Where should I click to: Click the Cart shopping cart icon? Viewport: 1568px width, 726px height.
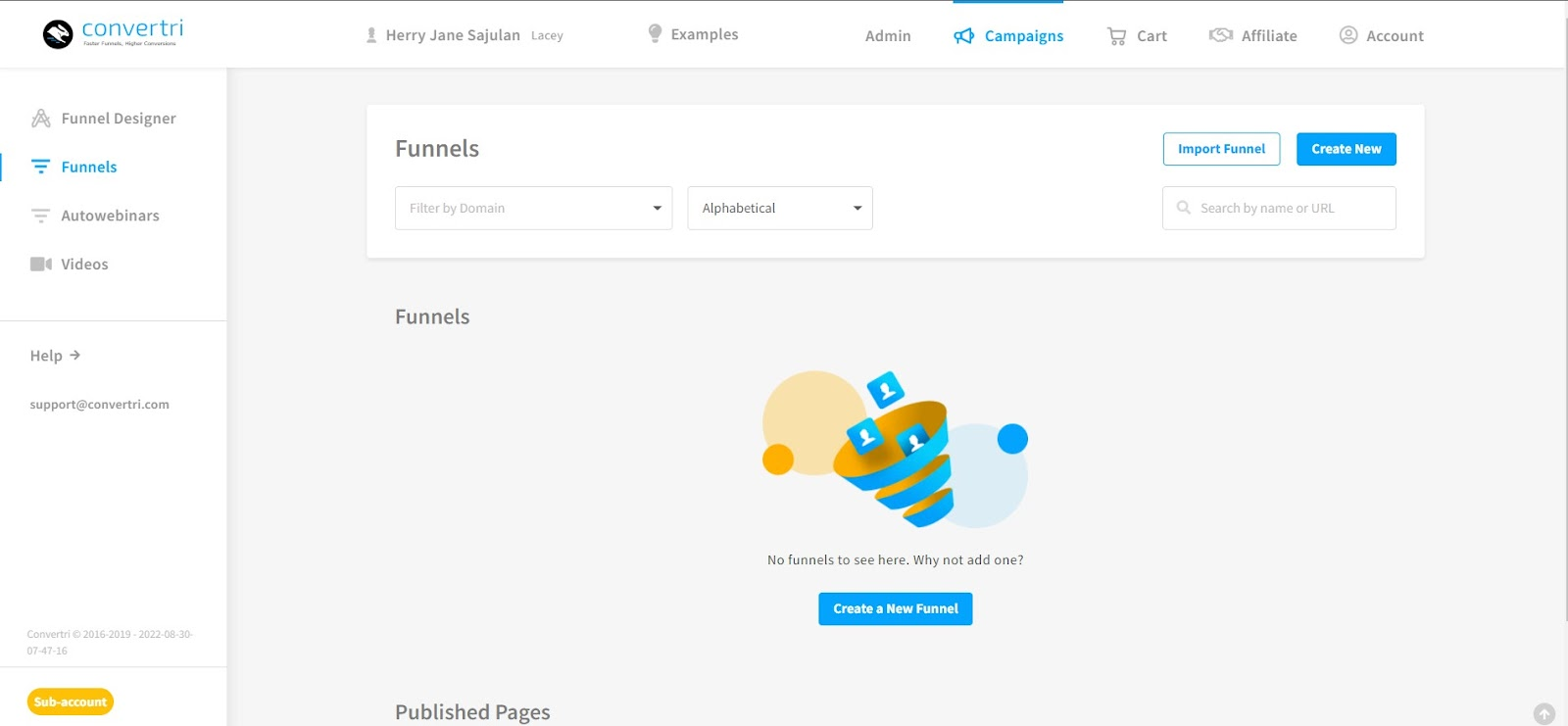pos(1116,36)
